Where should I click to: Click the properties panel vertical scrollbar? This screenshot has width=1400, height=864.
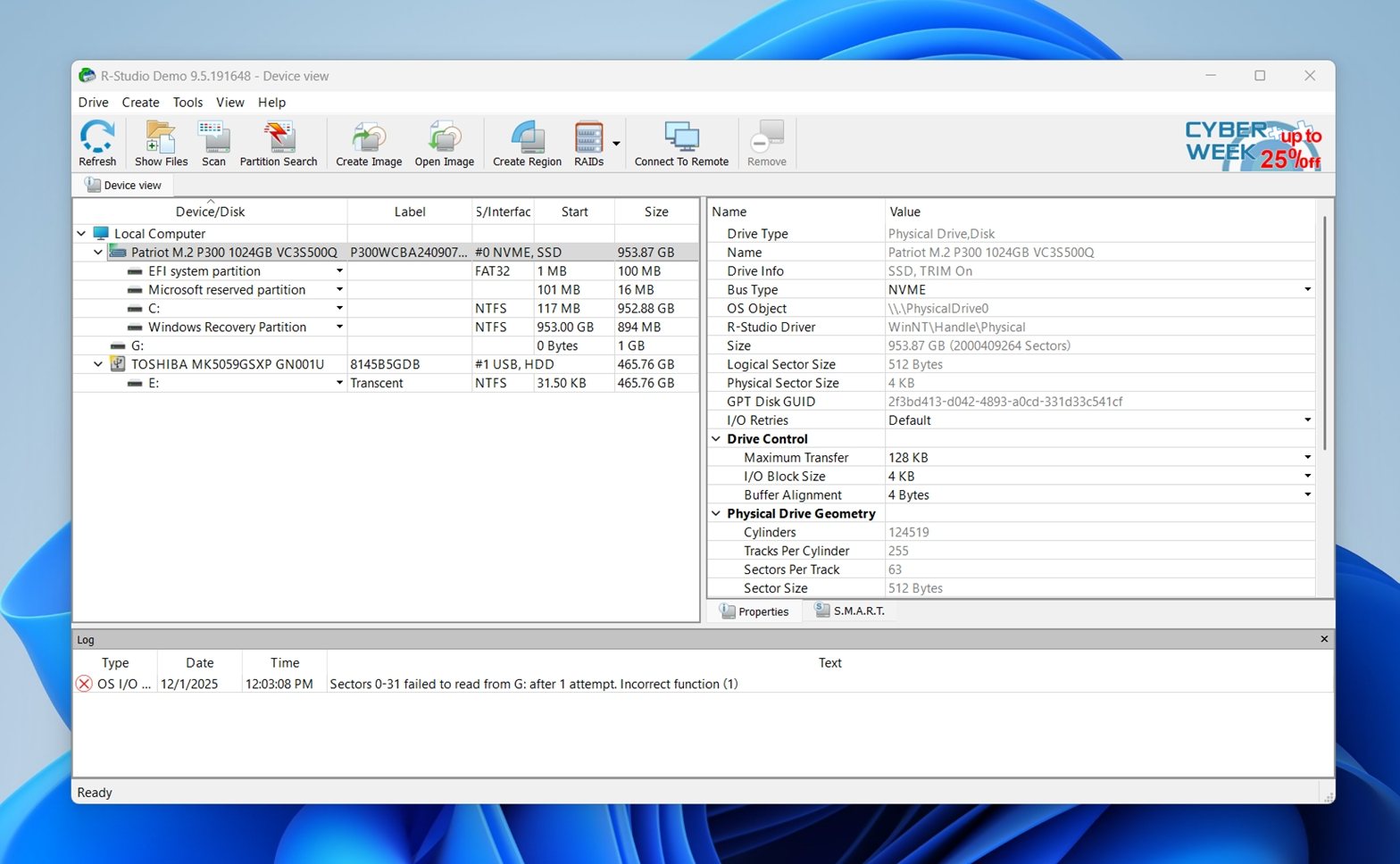pos(1324,332)
